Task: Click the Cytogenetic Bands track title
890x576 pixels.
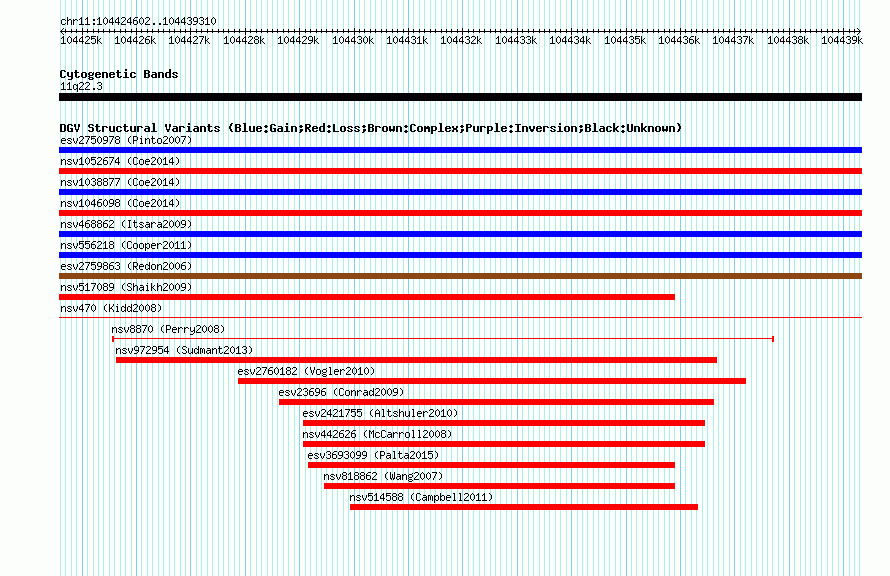Action: [x=119, y=74]
